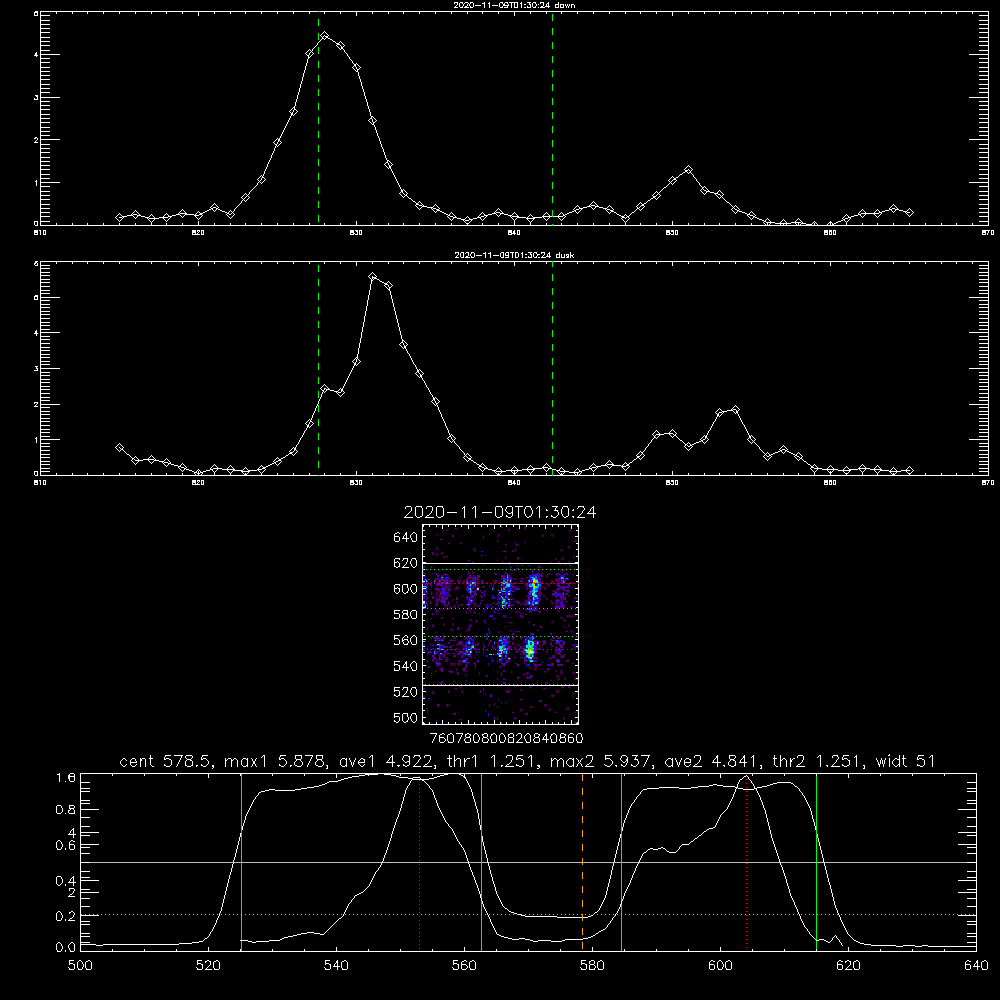Click the dawn plot title text
Image resolution: width=1000 pixels, height=1000 pixels.
[514, 5]
